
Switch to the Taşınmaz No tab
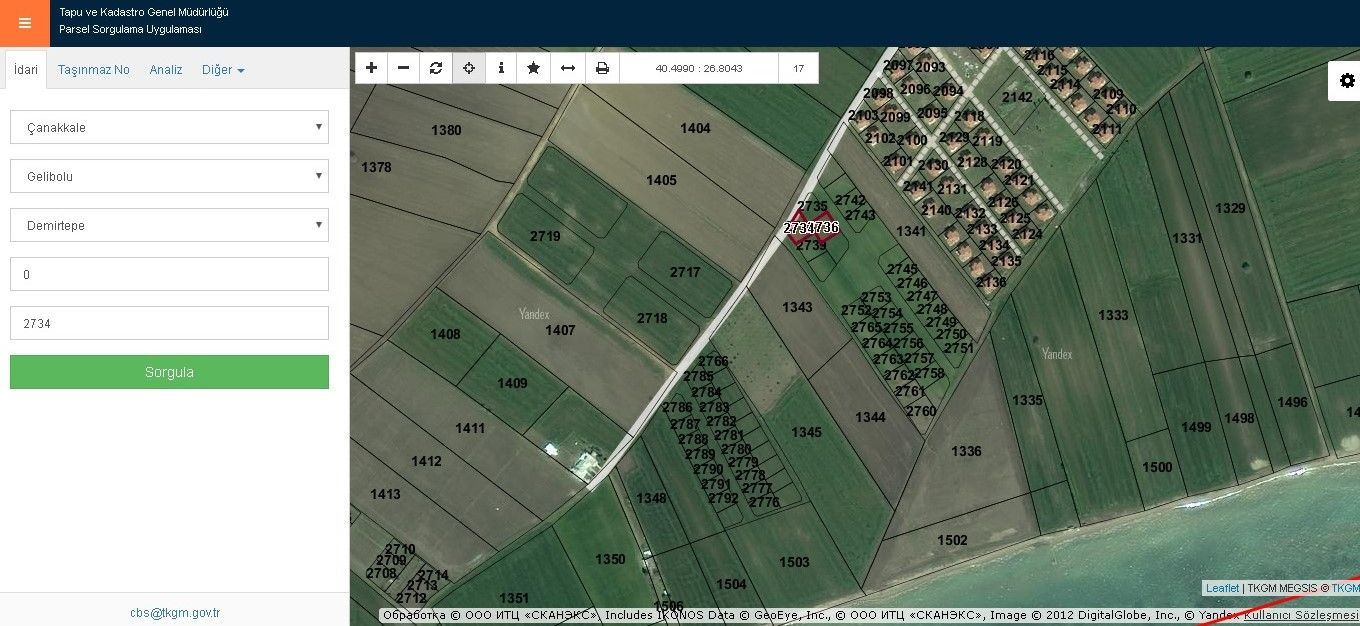pyautogui.click(x=94, y=70)
